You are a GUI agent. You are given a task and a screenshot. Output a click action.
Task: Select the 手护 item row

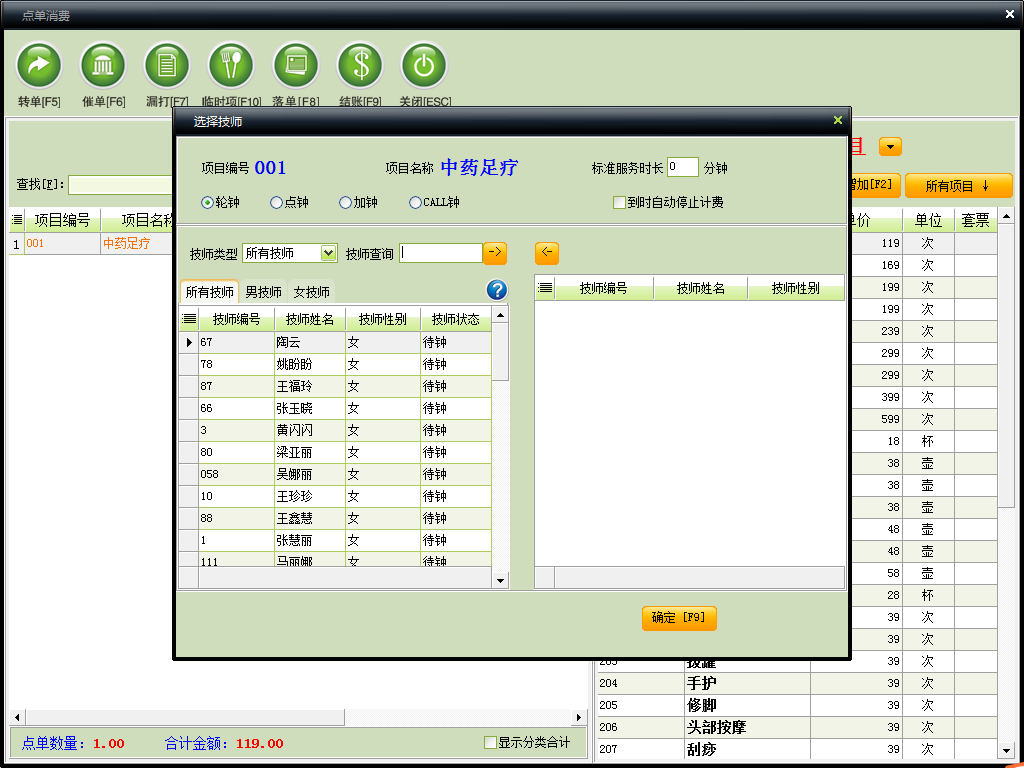797,683
